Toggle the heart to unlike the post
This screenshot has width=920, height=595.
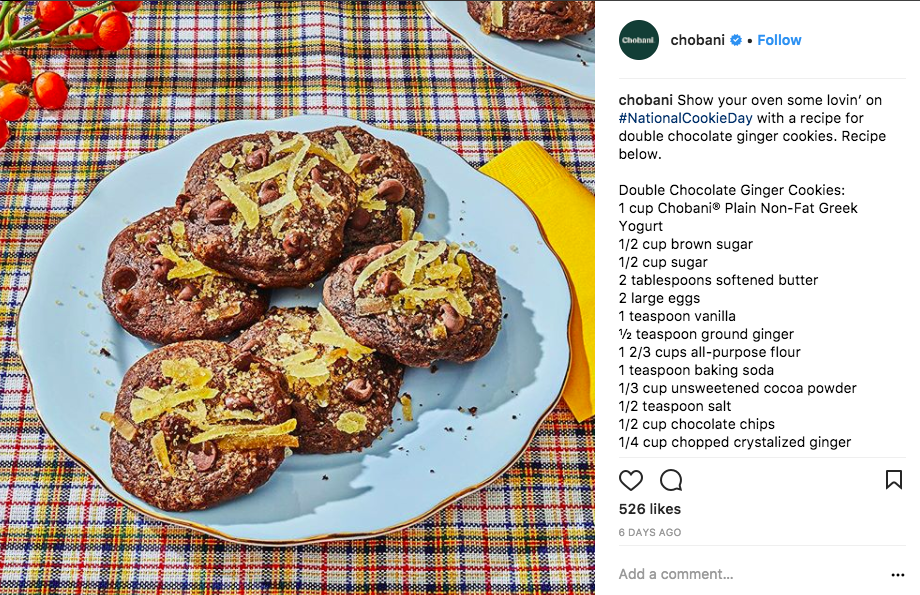point(631,481)
